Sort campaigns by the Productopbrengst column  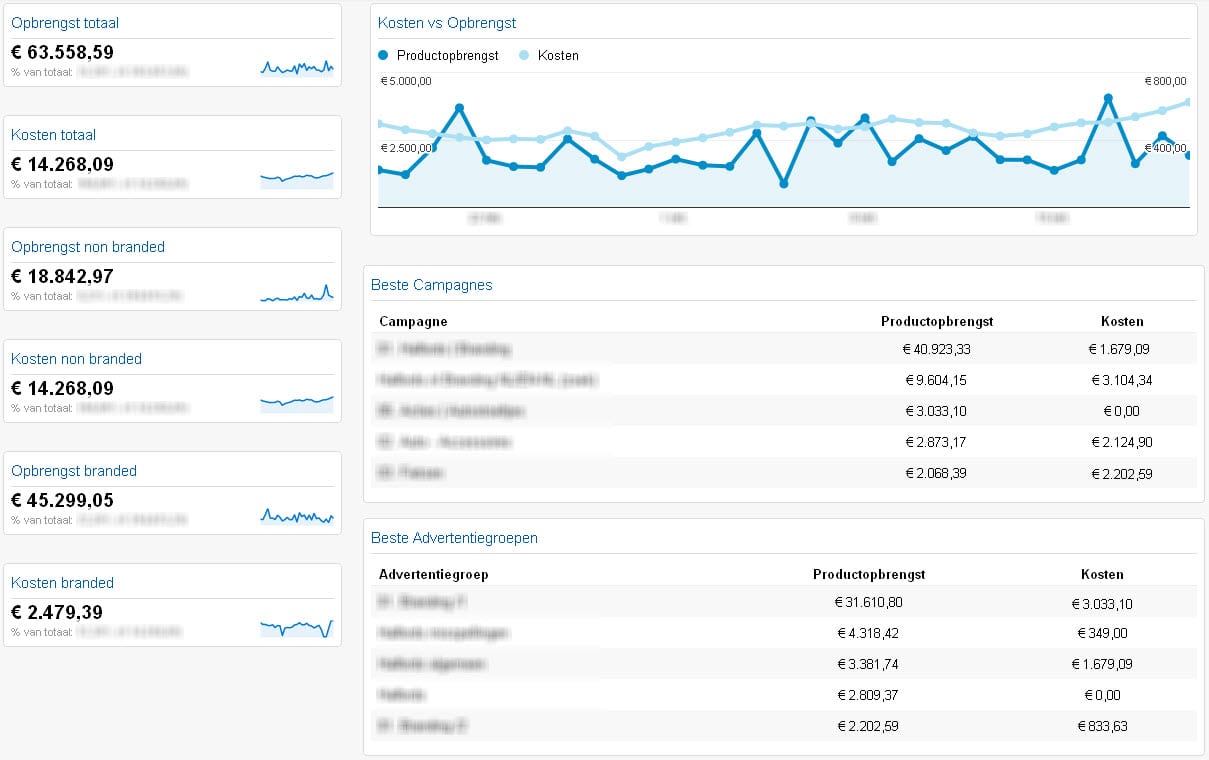point(936,321)
